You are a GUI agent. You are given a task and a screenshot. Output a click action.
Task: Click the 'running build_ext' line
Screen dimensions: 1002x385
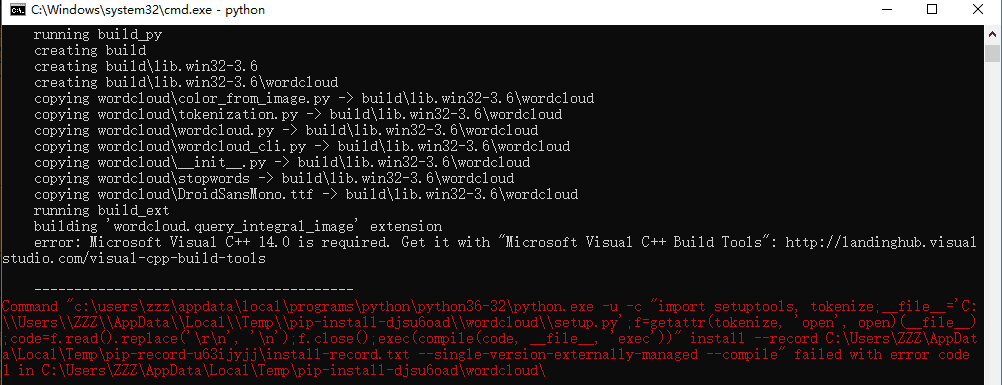pyautogui.click(x=102, y=210)
